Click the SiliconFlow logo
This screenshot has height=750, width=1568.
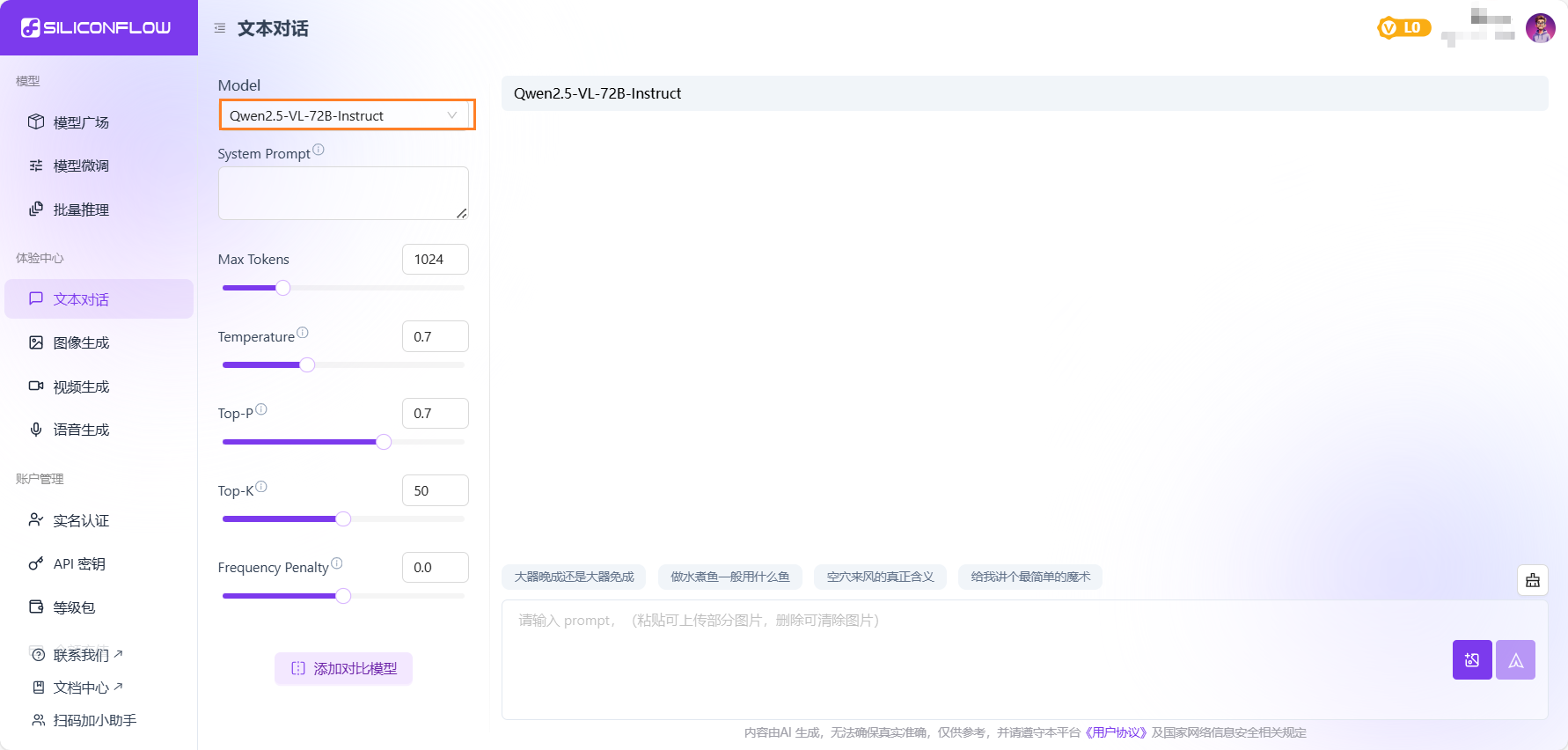(96, 28)
